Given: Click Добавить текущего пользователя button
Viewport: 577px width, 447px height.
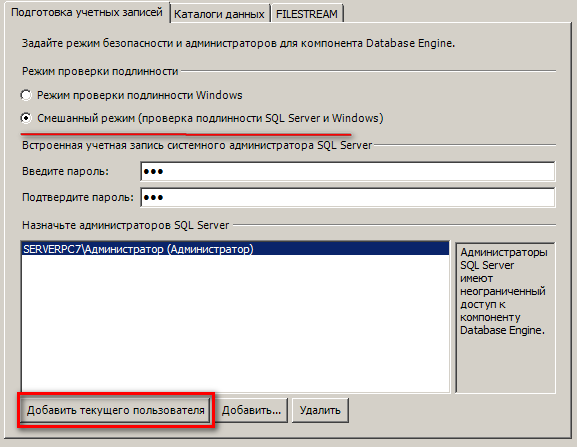Looking at the screenshot, I should tap(116, 410).
